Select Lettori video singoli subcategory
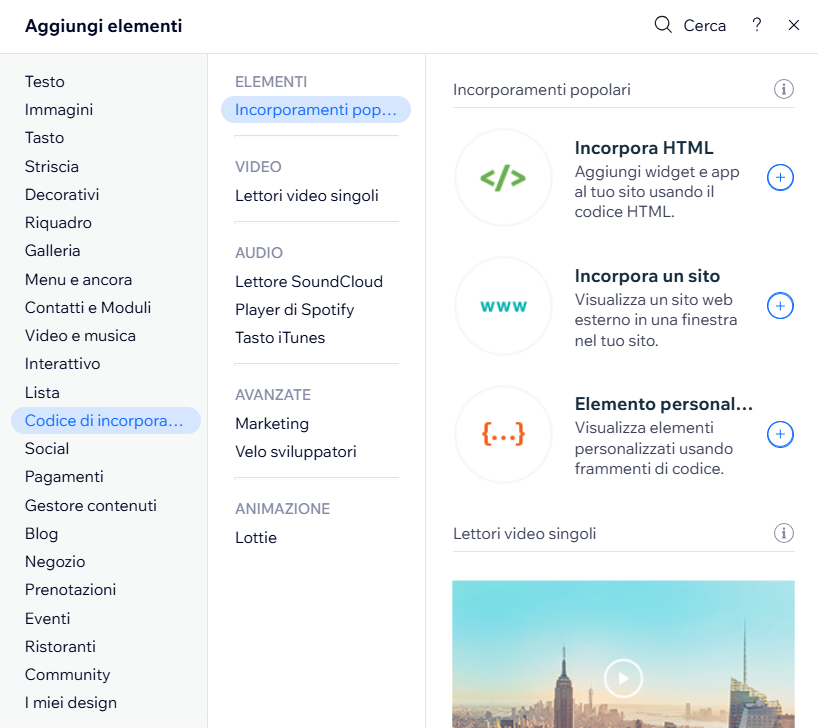 click(307, 196)
